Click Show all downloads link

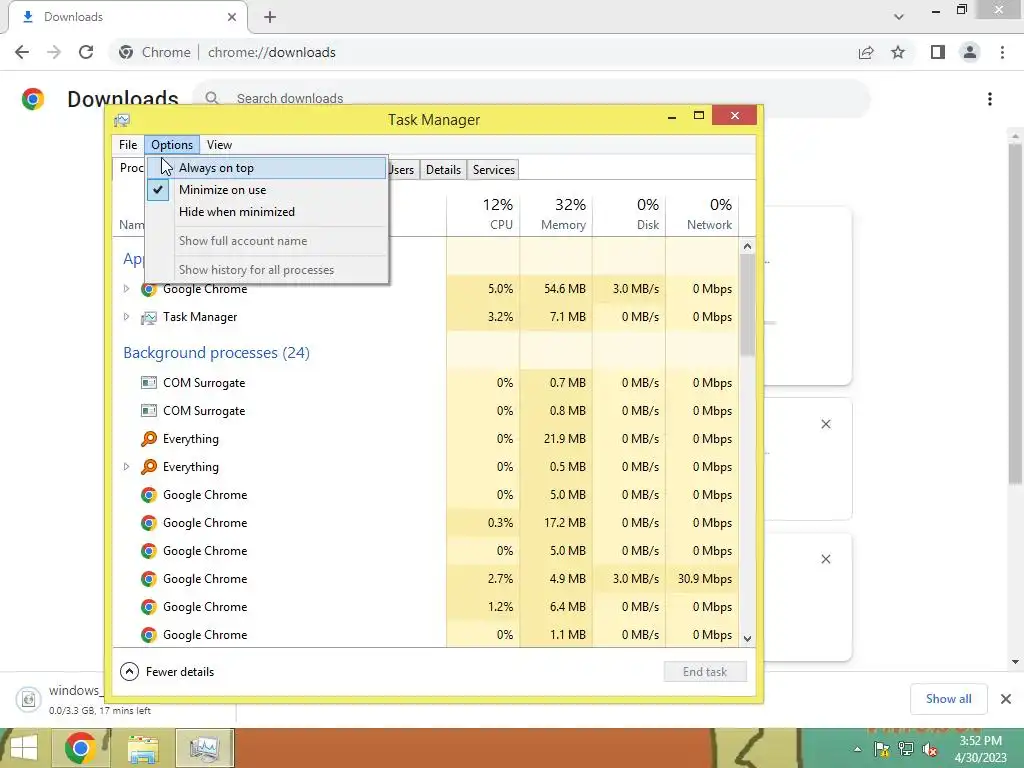point(948,699)
